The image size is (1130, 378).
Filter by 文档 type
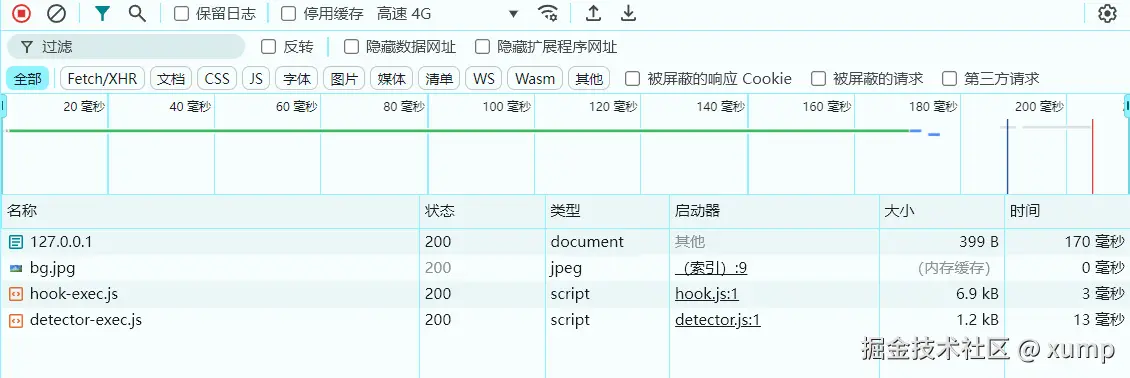(171, 78)
